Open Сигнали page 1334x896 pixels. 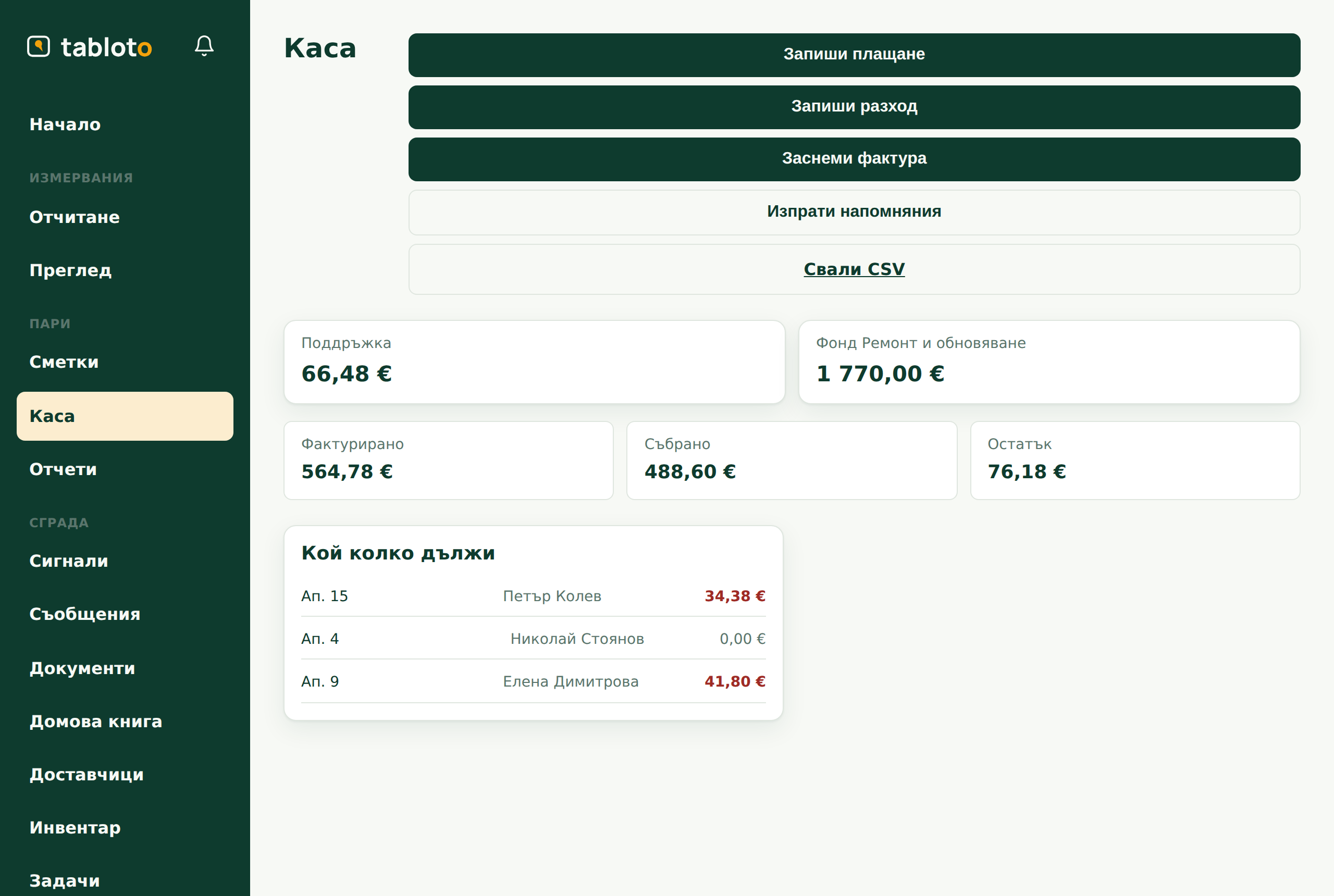point(125,561)
